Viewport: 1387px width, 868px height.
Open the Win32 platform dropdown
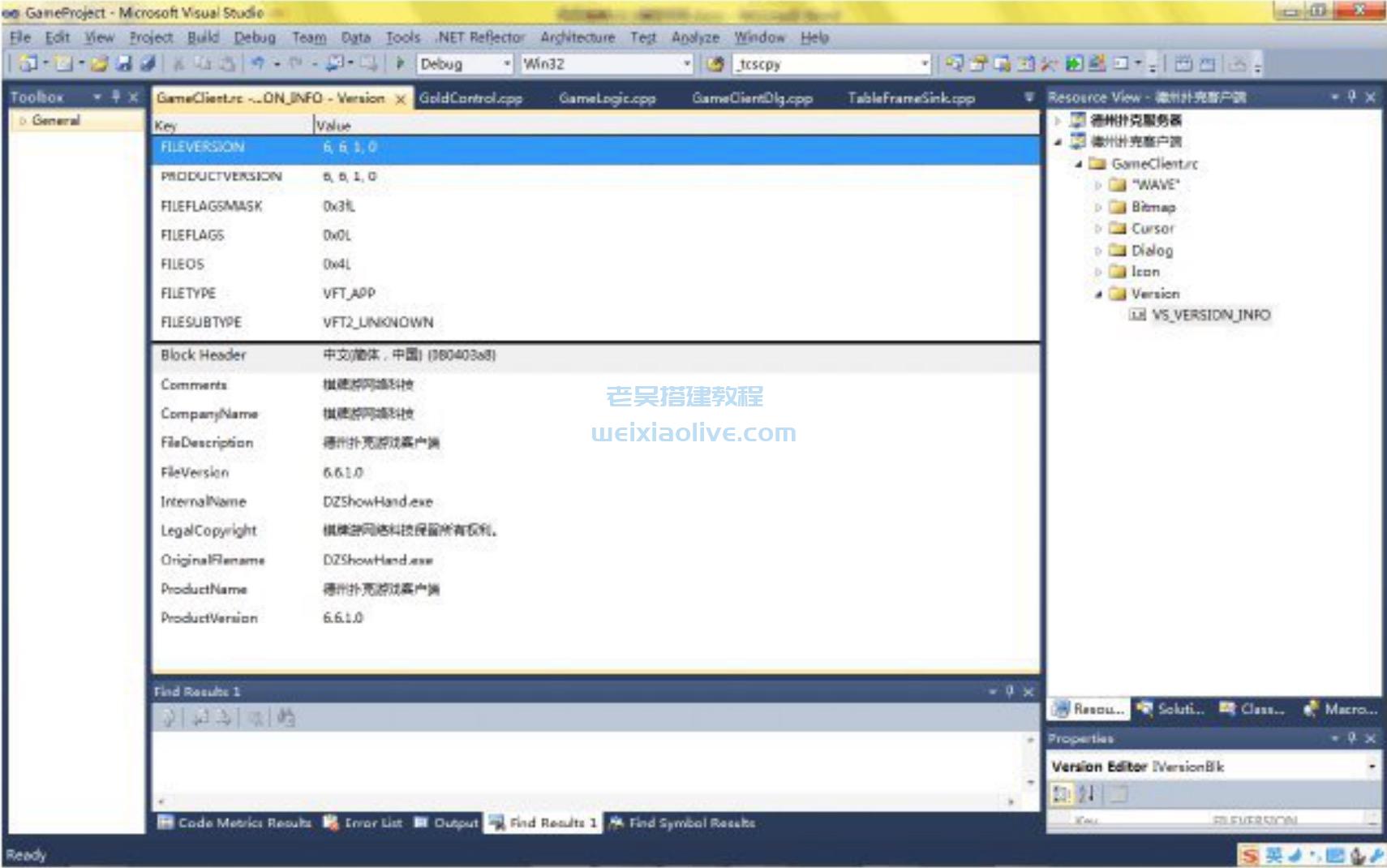685,64
